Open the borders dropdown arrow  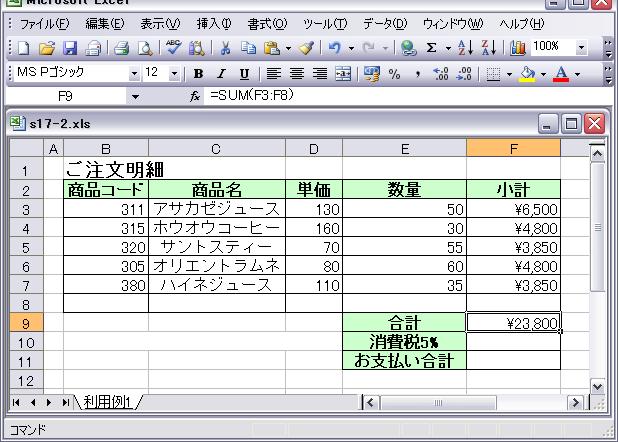[x=509, y=74]
